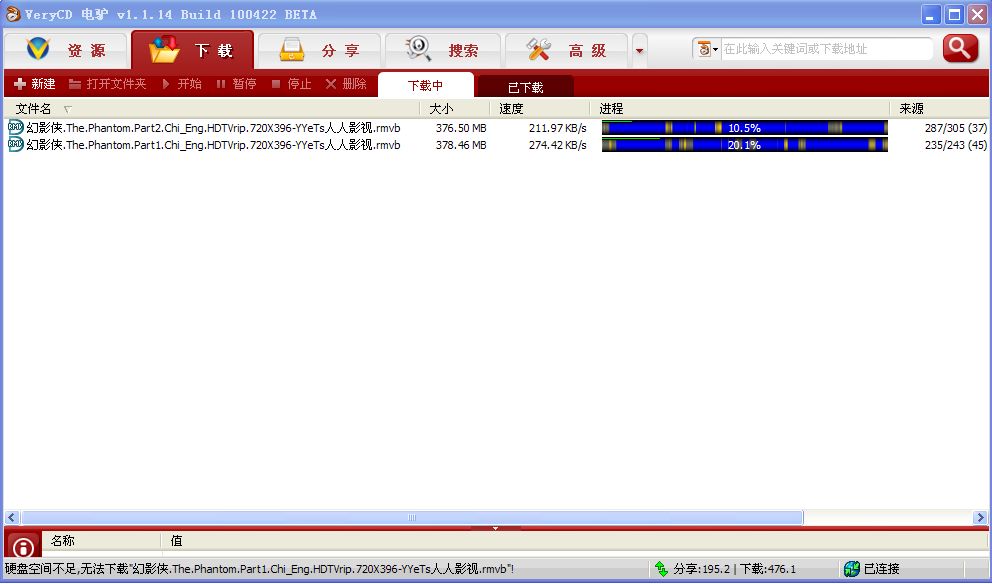Click the 名称 name column header

[x=101, y=541]
